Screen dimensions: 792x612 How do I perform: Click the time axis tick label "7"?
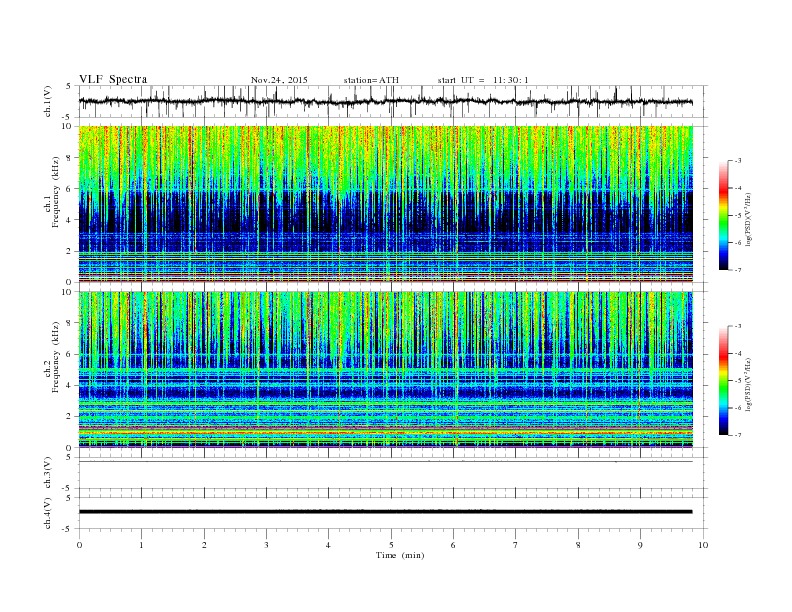pyautogui.click(x=515, y=545)
